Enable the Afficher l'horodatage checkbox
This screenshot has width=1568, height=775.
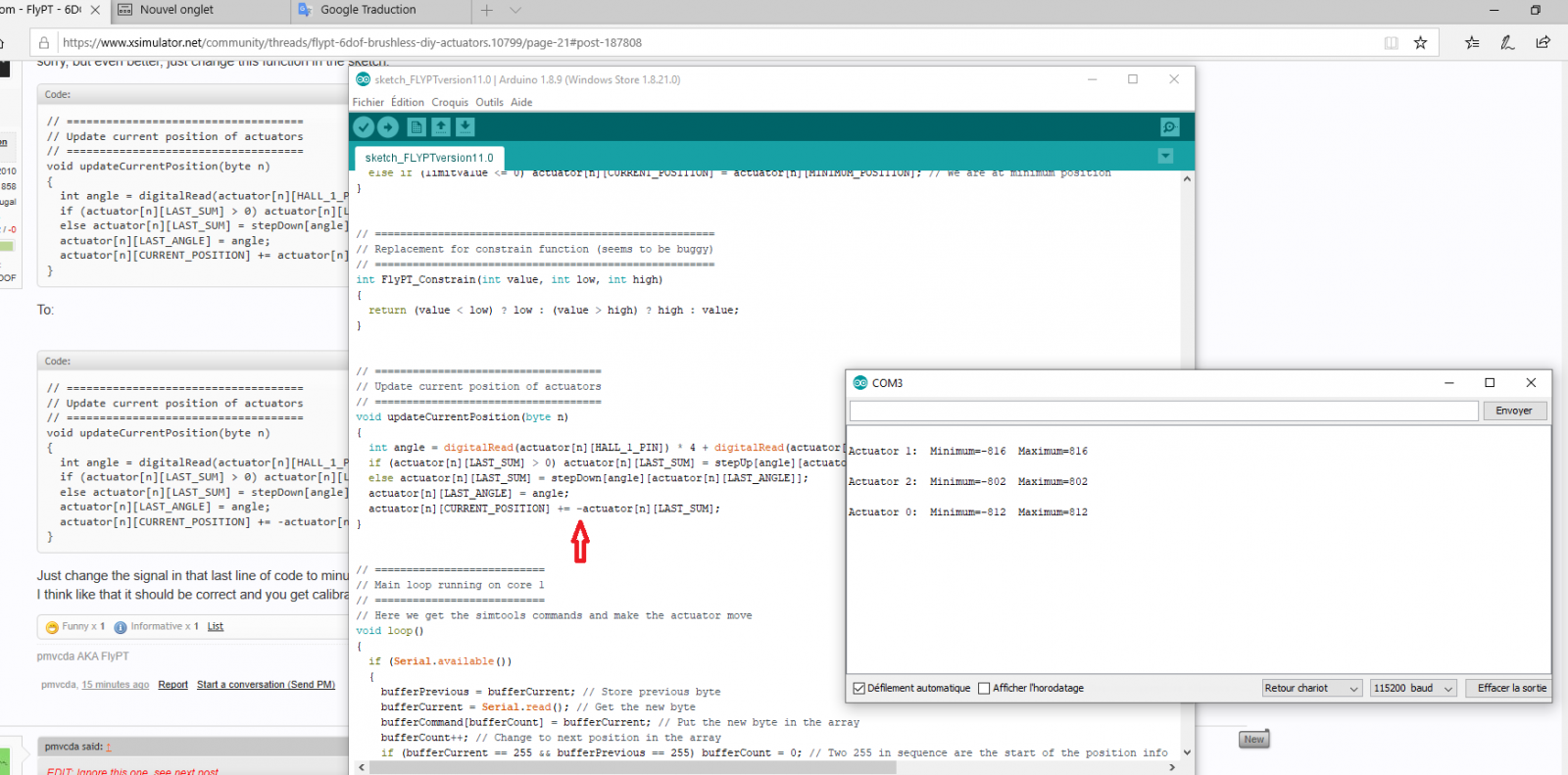[984, 689]
